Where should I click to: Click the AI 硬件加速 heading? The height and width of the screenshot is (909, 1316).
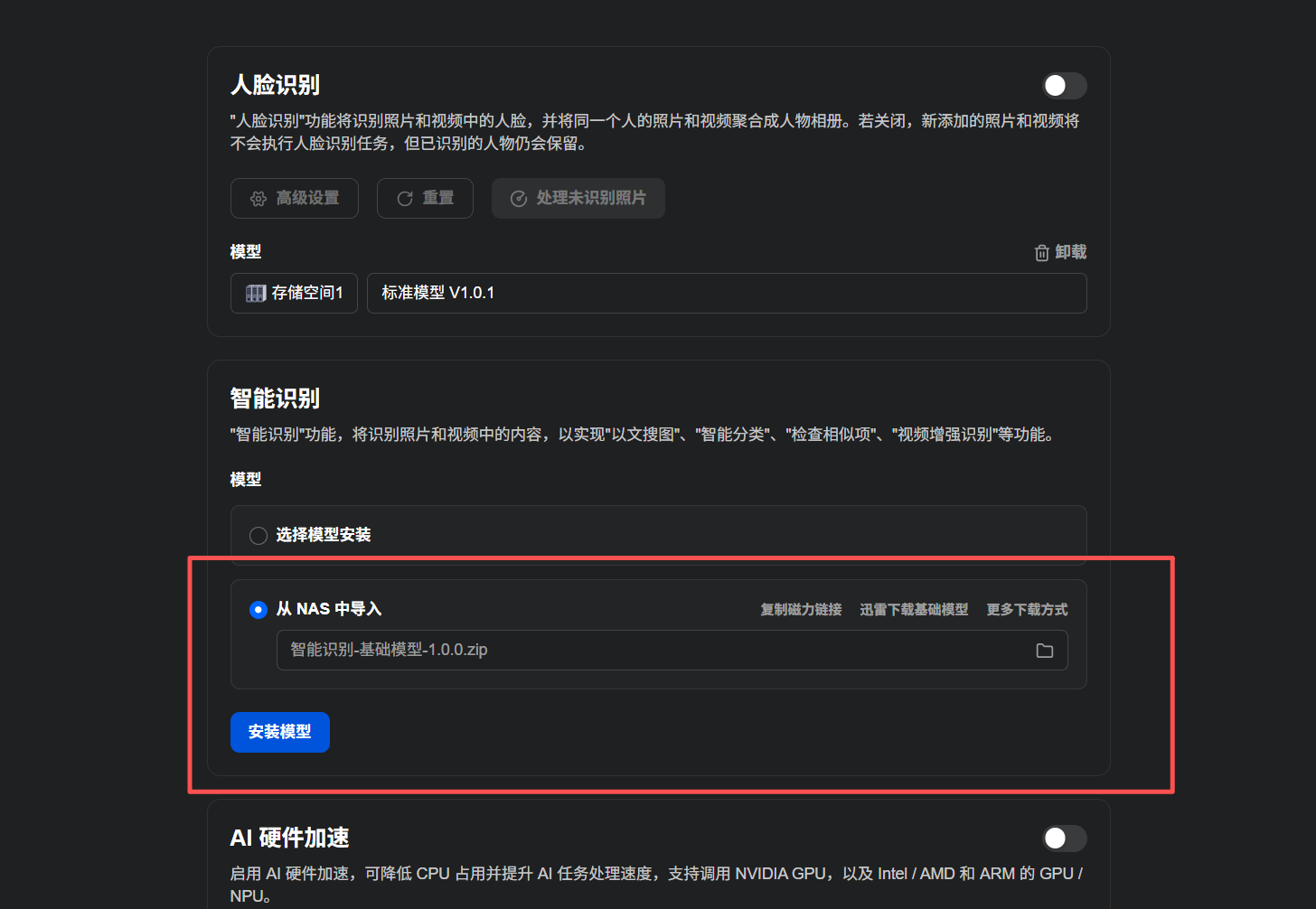tap(289, 838)
